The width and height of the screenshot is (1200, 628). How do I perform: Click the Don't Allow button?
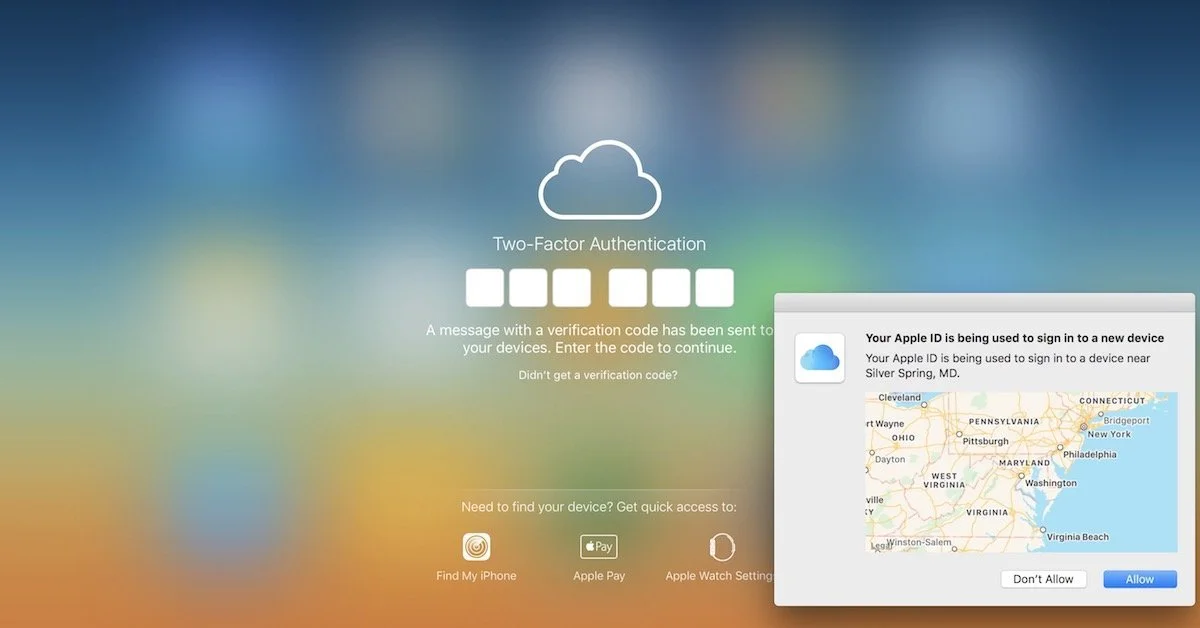coord(1043,579)
